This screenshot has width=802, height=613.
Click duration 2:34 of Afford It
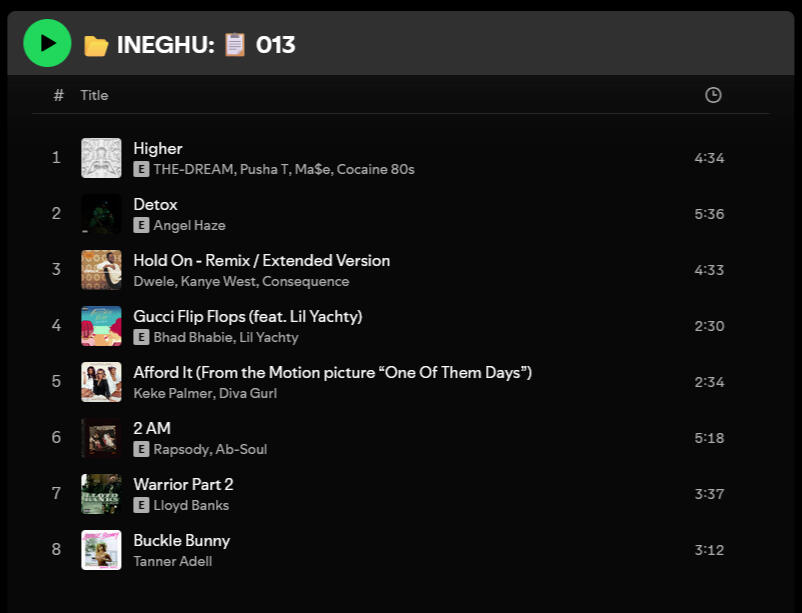point(709,382)
